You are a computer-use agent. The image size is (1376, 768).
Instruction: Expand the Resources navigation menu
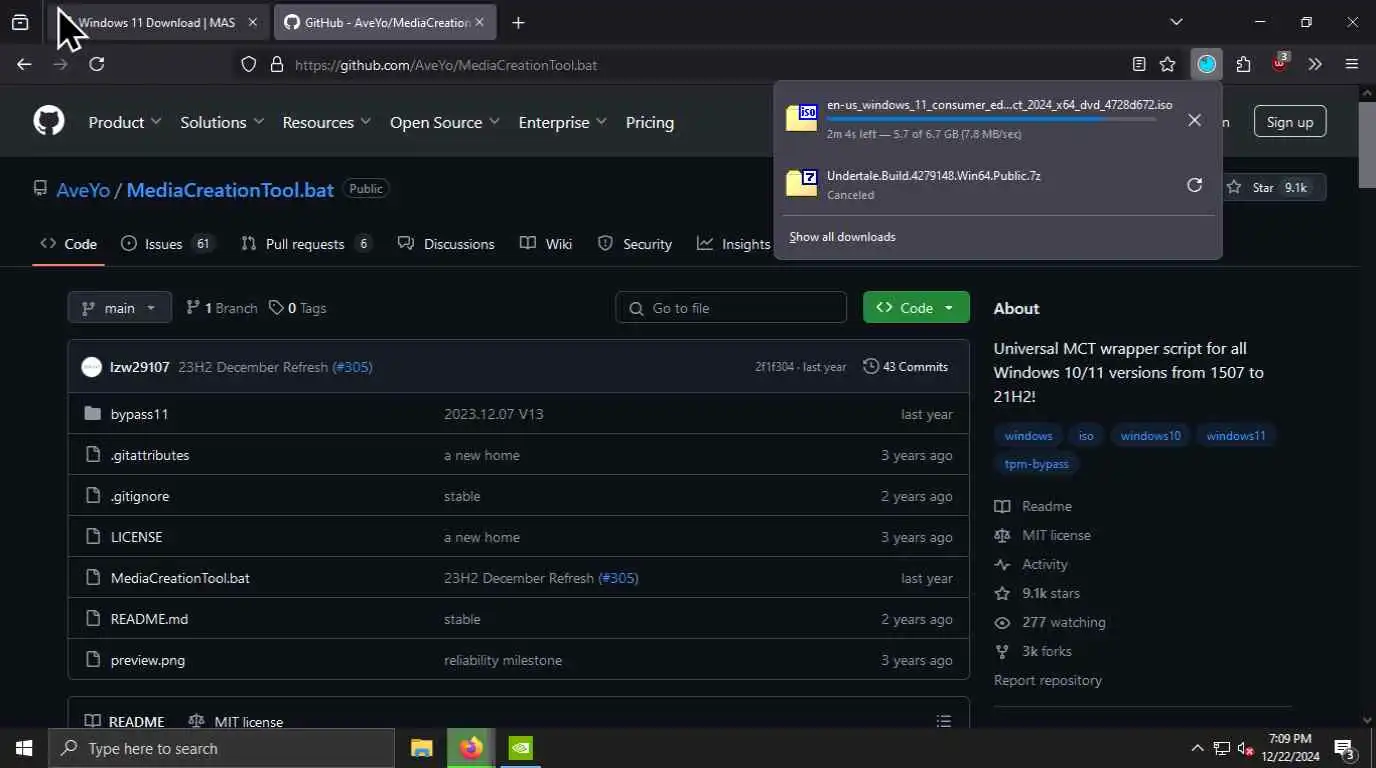click(327, 122)
